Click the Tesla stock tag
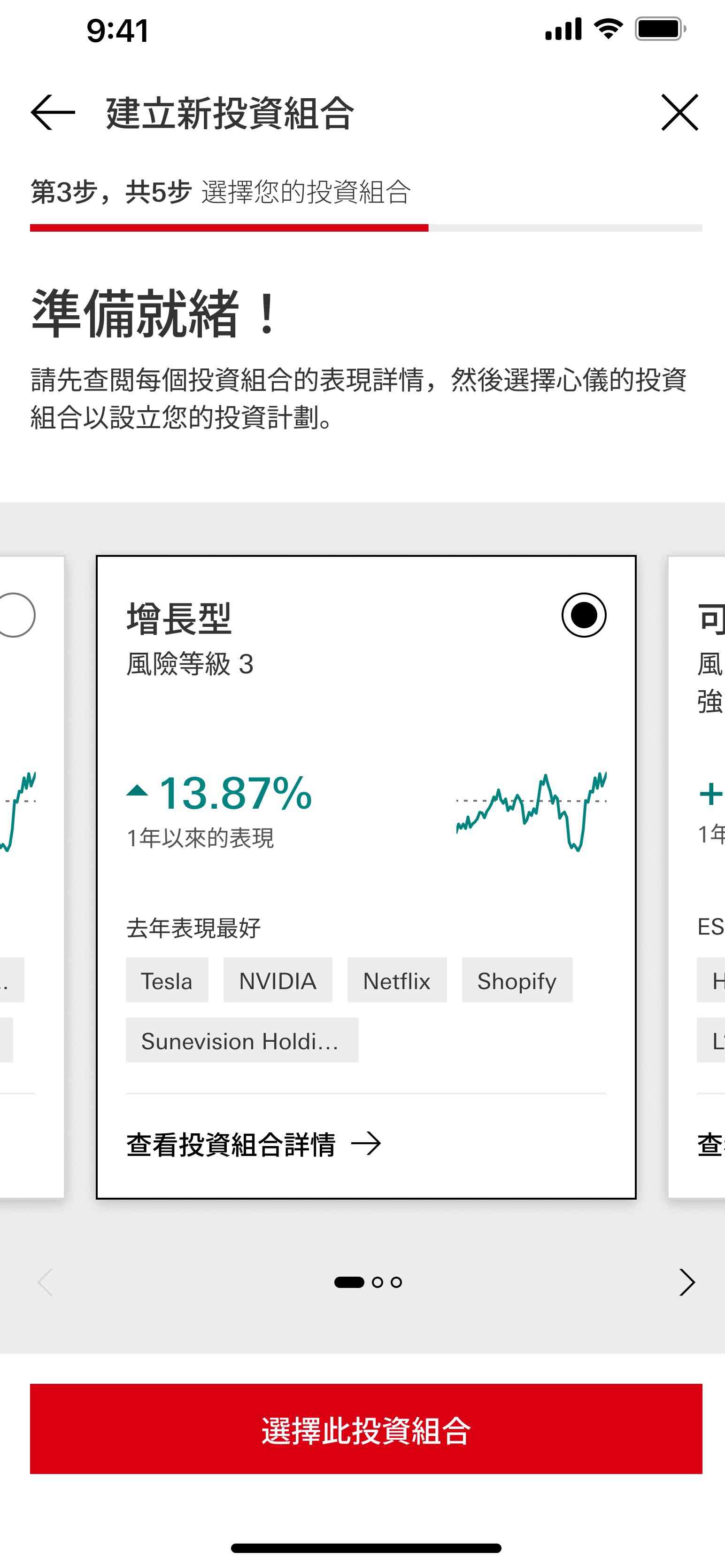The image size is (725, 1568). coord(167,980)
